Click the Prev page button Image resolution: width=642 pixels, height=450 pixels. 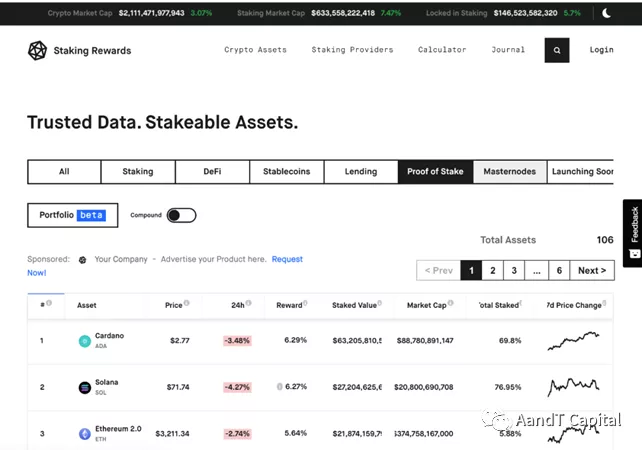(439, 271)
